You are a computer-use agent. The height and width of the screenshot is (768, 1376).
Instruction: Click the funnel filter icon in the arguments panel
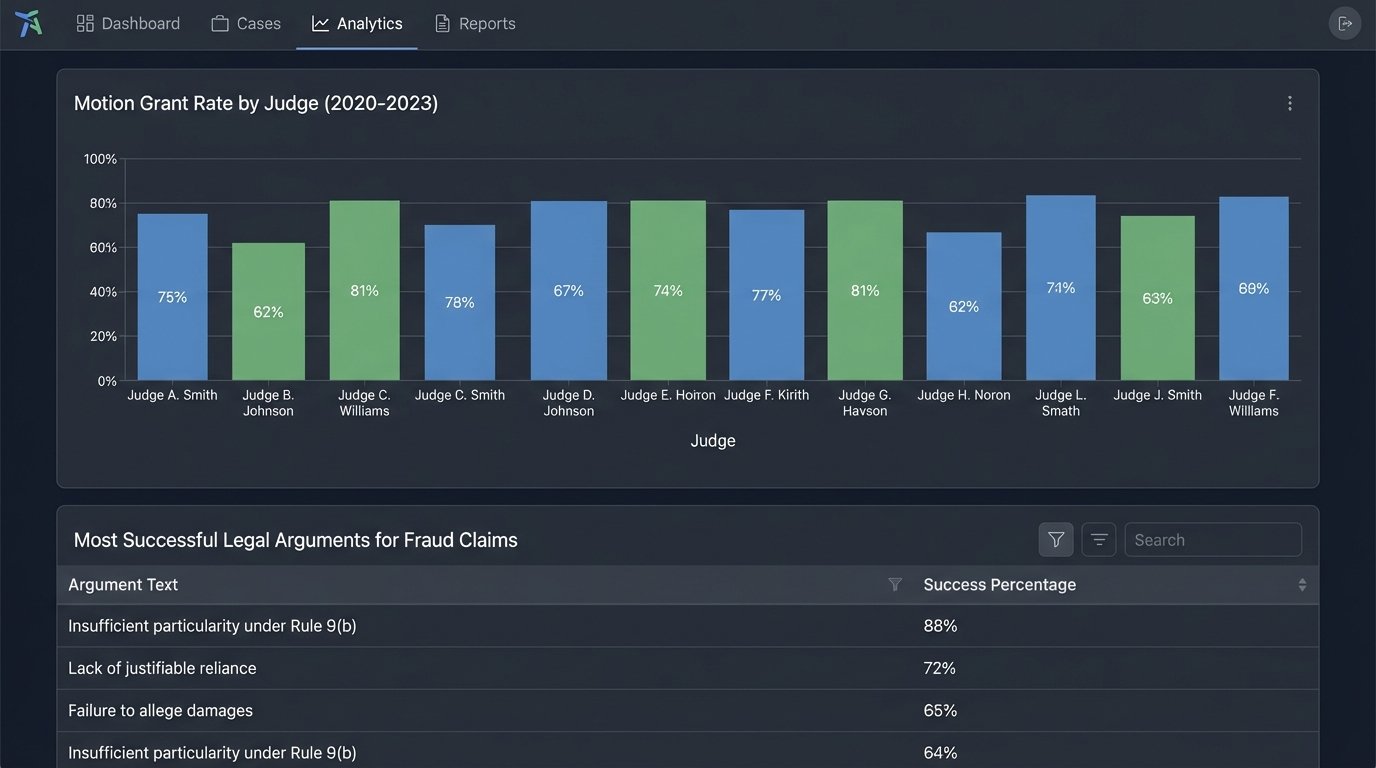1055,539
